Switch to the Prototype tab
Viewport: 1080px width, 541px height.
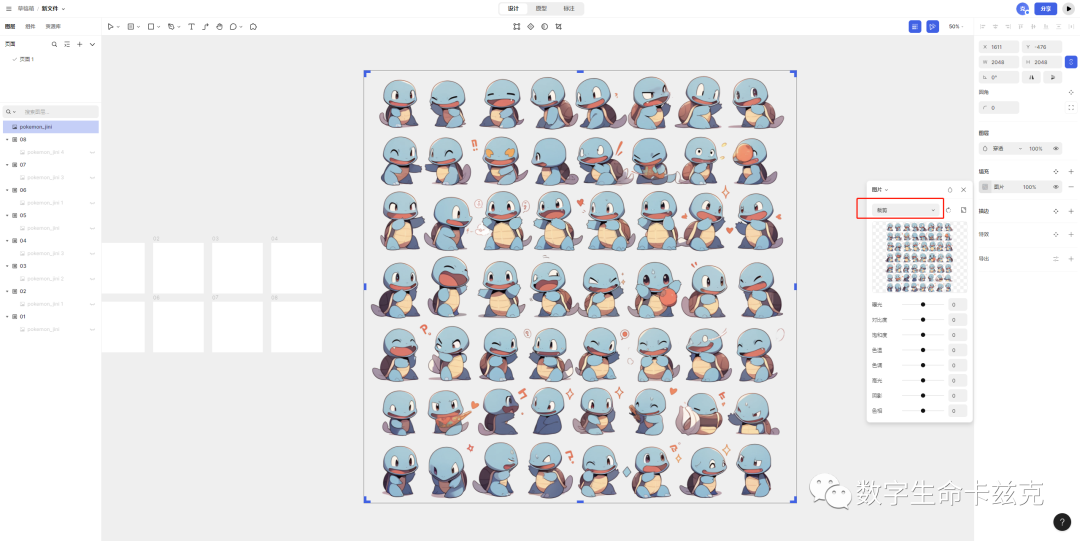541,8
